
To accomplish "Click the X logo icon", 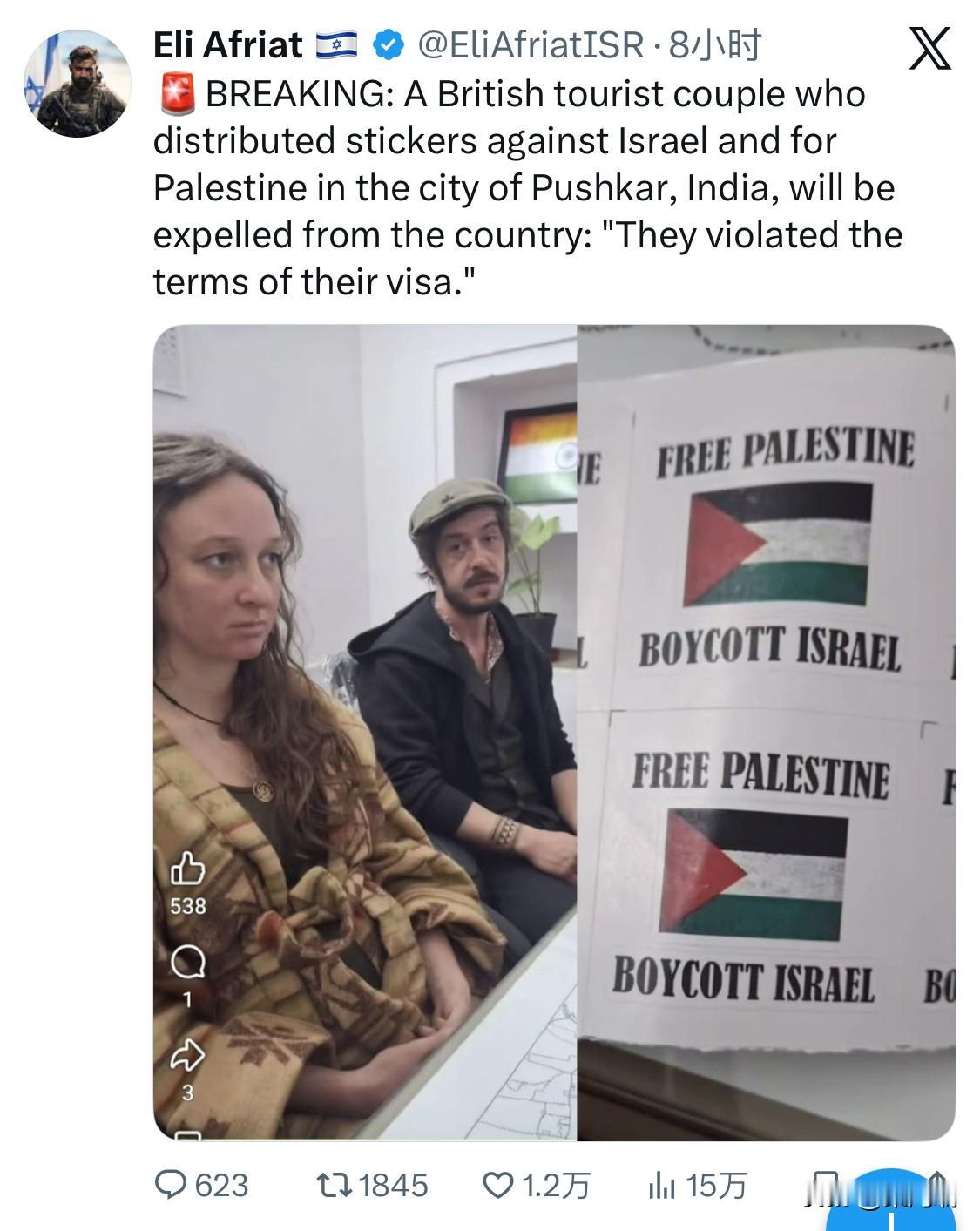I will pos(929,48).
